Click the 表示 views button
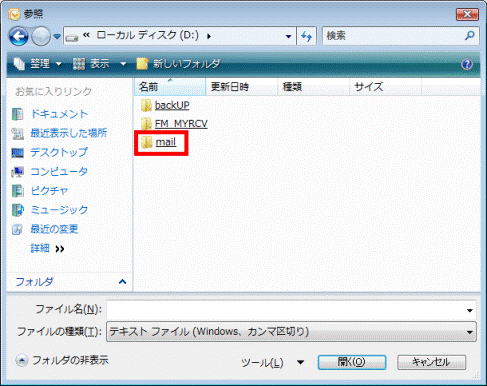 coord(91,63)
